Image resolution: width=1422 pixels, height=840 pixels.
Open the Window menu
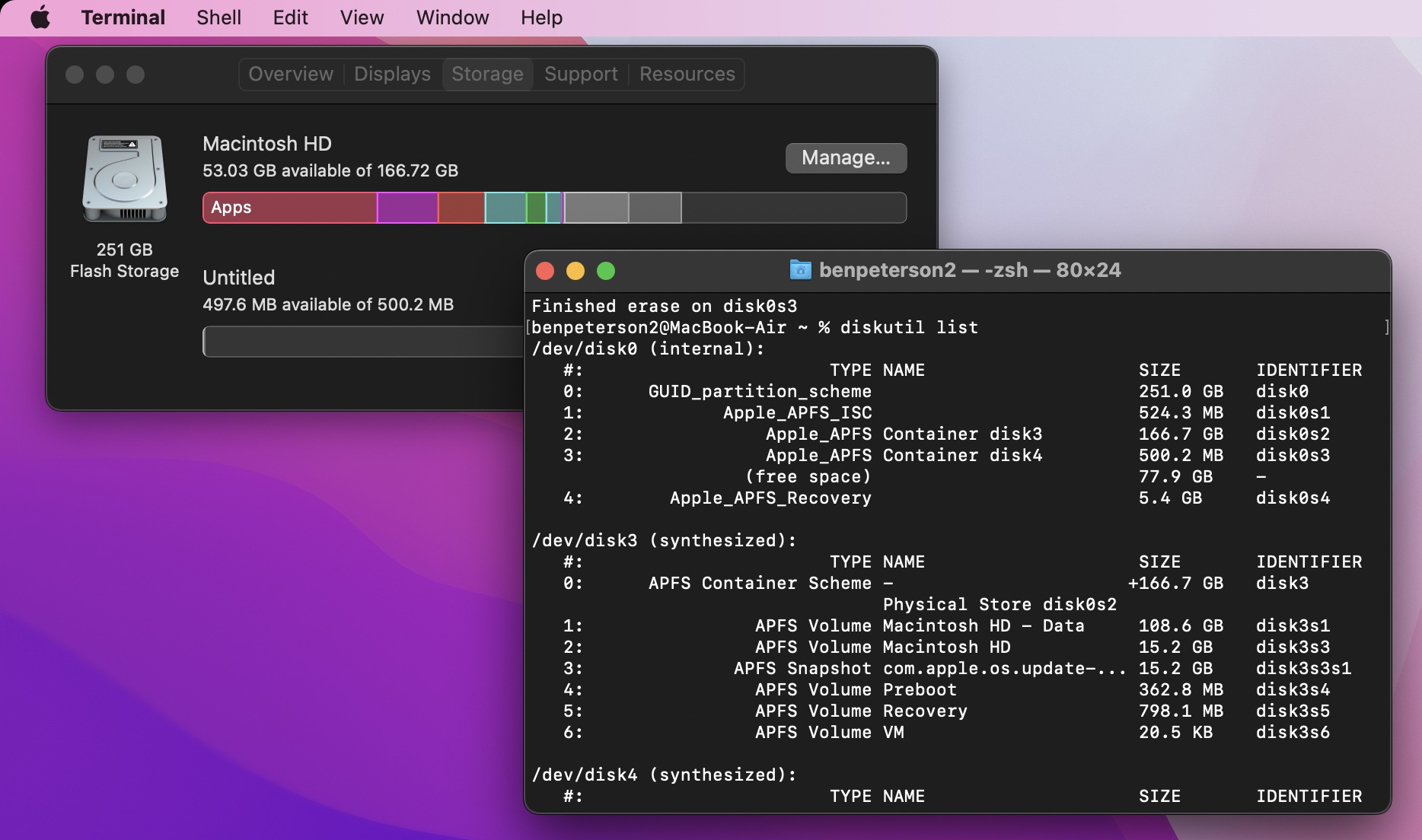point(451,17)
